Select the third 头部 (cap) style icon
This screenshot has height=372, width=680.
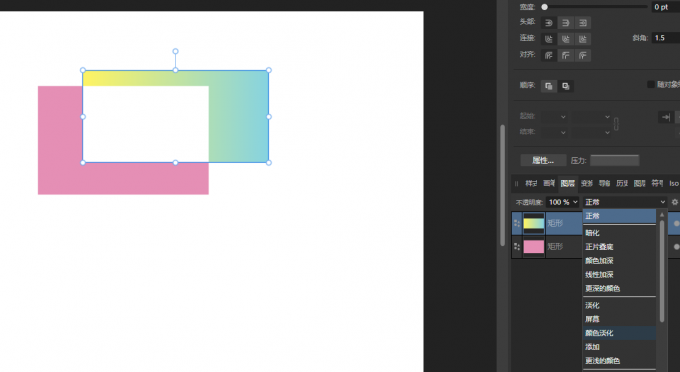583,23
